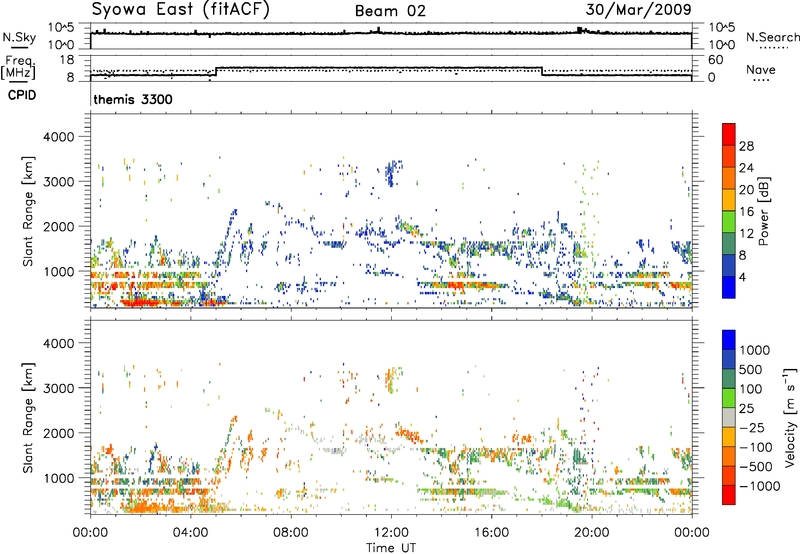This screenshot has width=800, height=554.
Task: Pick the gray segment of velocity colorbar
Action: coord(729,418)
